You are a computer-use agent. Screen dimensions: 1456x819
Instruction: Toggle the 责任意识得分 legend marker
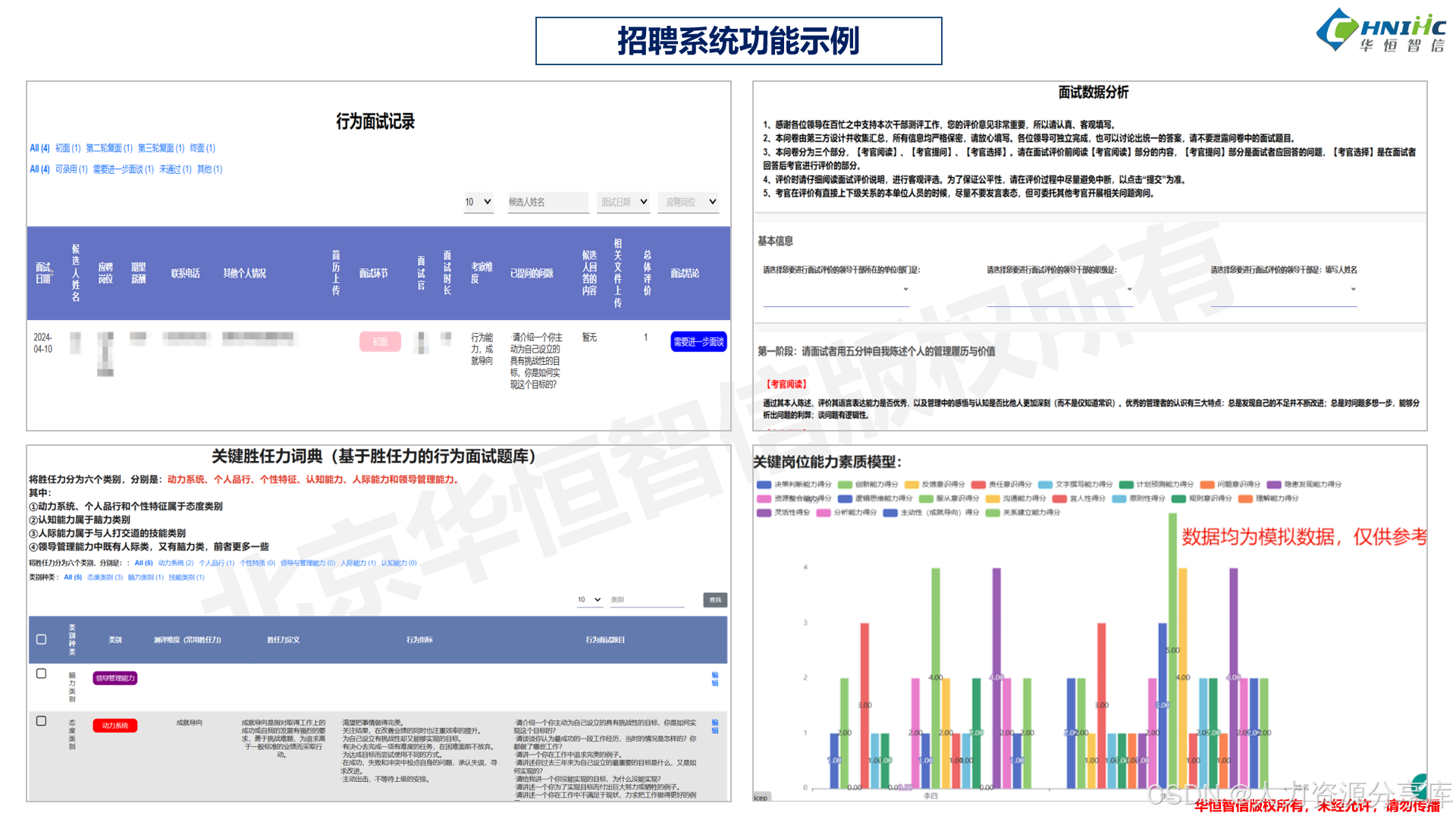[x=978, y=485]
